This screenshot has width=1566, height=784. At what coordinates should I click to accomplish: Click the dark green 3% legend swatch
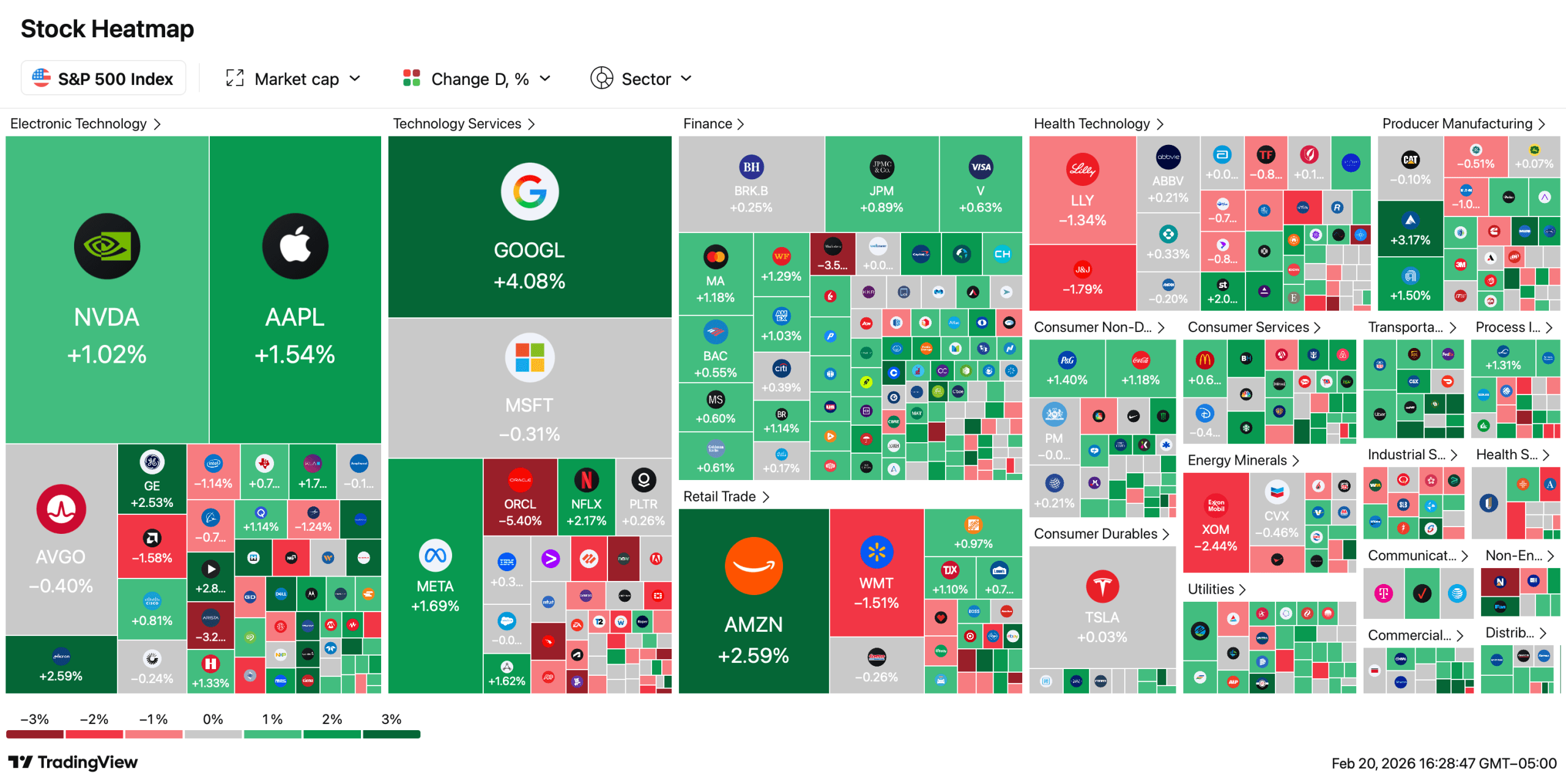pos(391,734)
